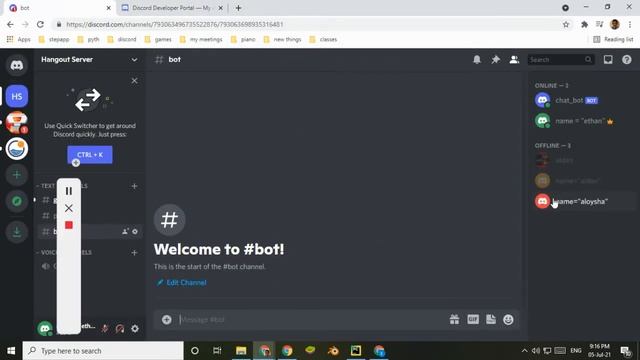
Task: Go back in browser history
Action: [10, 24]
